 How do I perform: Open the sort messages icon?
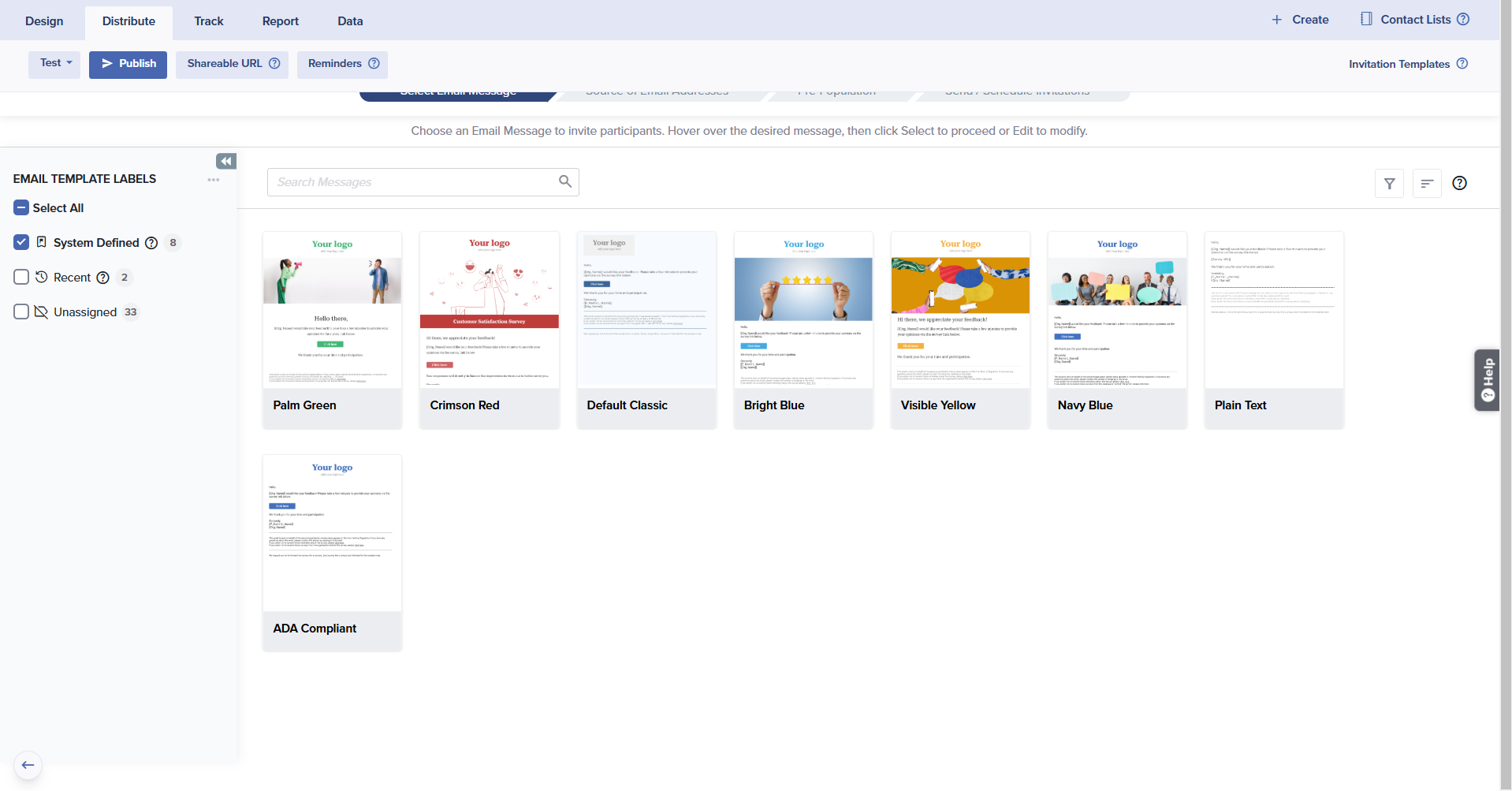[x=1427, y=184]
